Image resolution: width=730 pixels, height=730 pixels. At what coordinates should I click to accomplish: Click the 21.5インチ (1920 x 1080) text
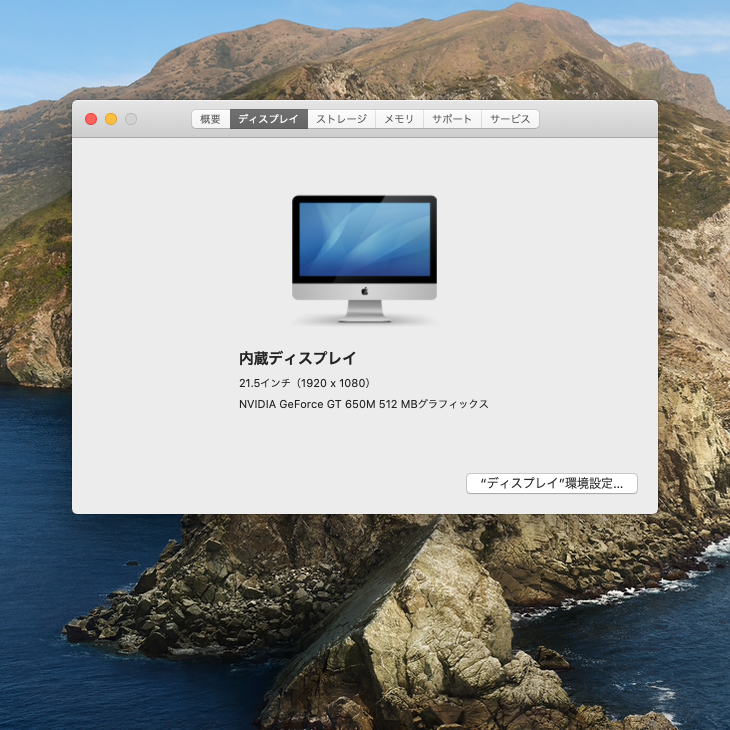click(x=305, y=383)
